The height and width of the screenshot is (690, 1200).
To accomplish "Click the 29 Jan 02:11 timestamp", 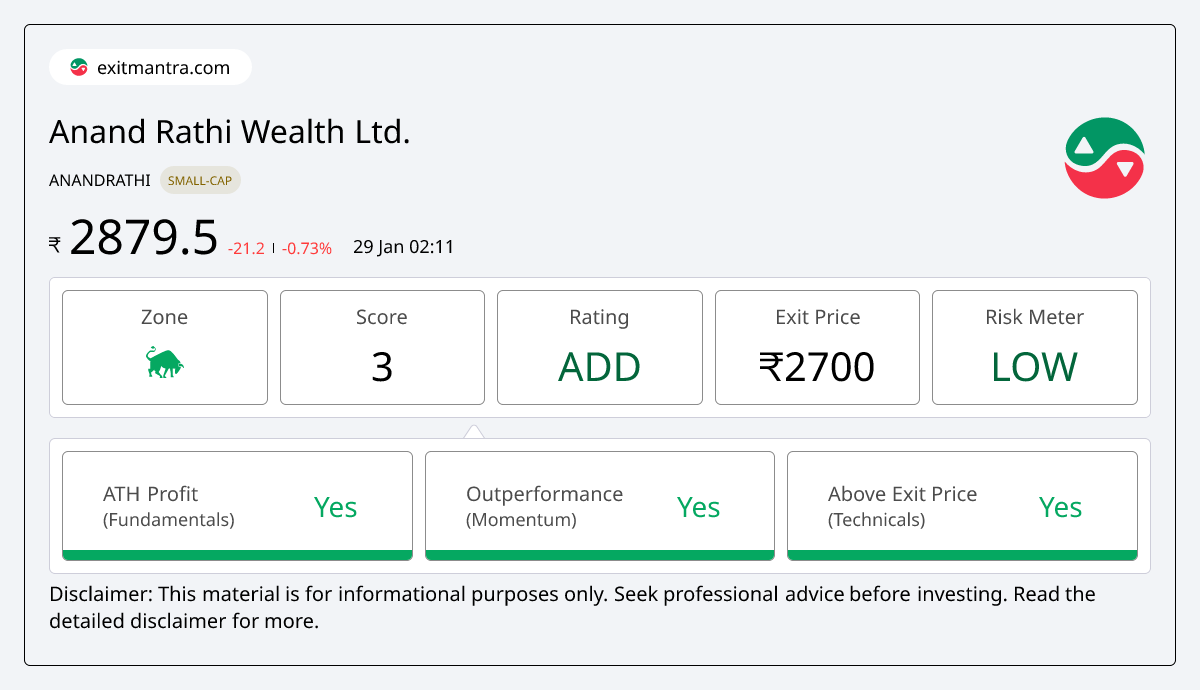I will click(403, 246).
